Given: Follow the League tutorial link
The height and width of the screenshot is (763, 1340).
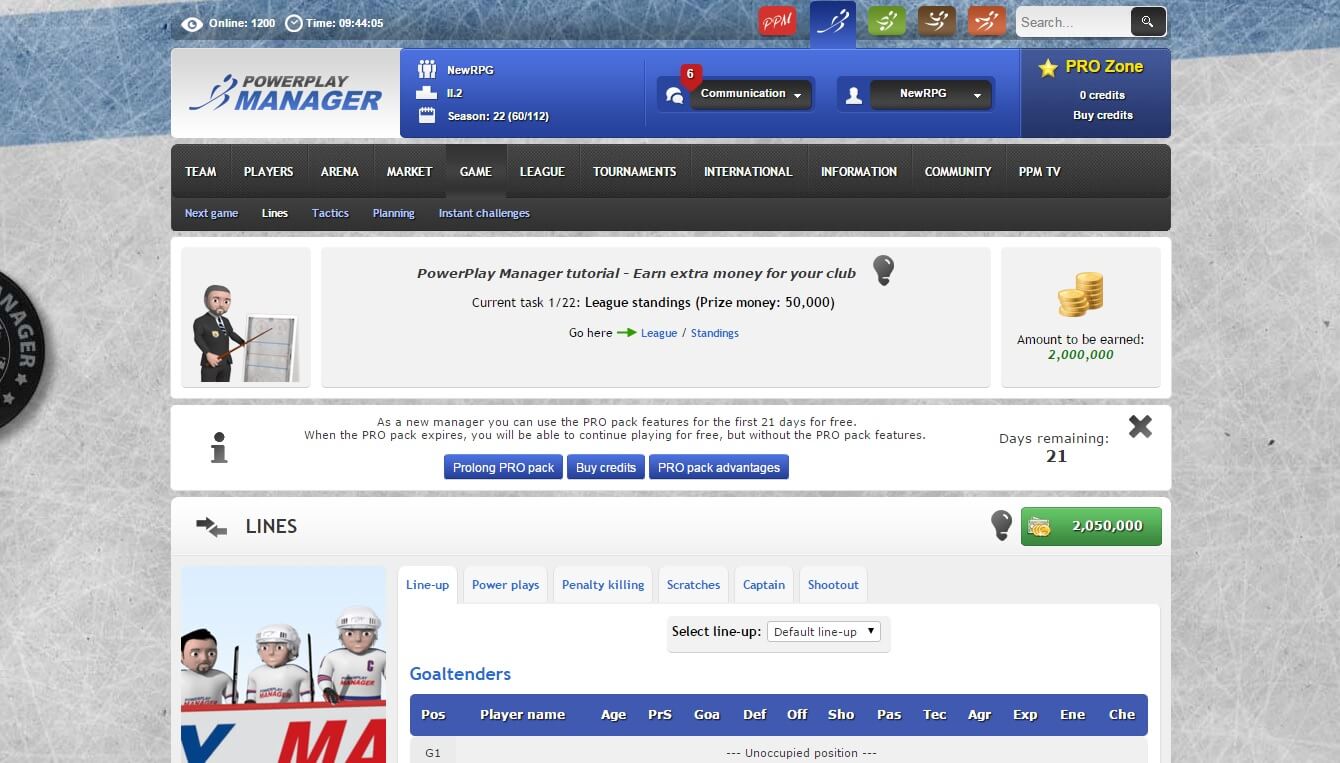Looking at the screenshot, I should (x=659, y=333).
